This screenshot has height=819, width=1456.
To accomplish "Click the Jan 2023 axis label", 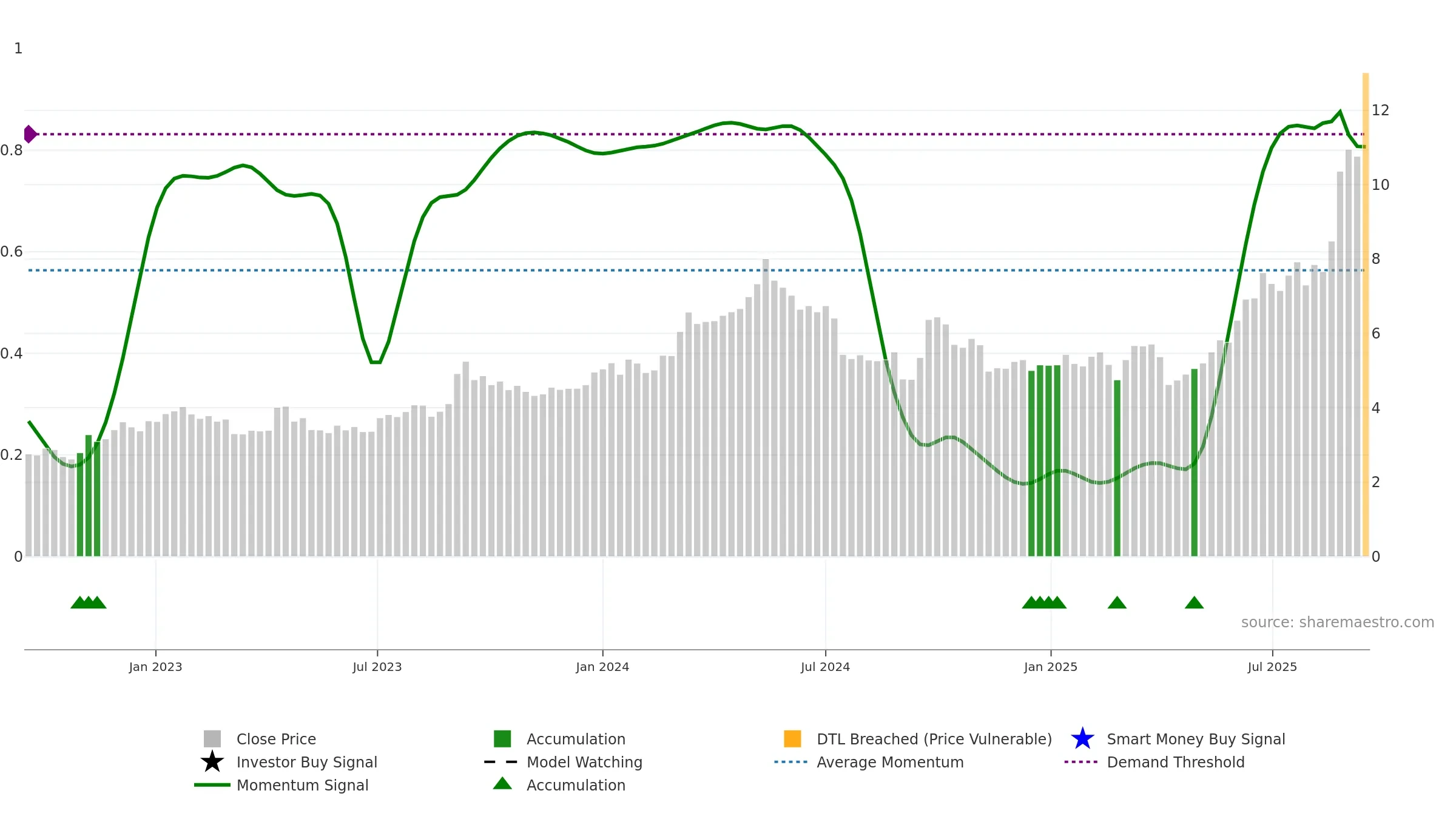I will (x=155, y=667).
